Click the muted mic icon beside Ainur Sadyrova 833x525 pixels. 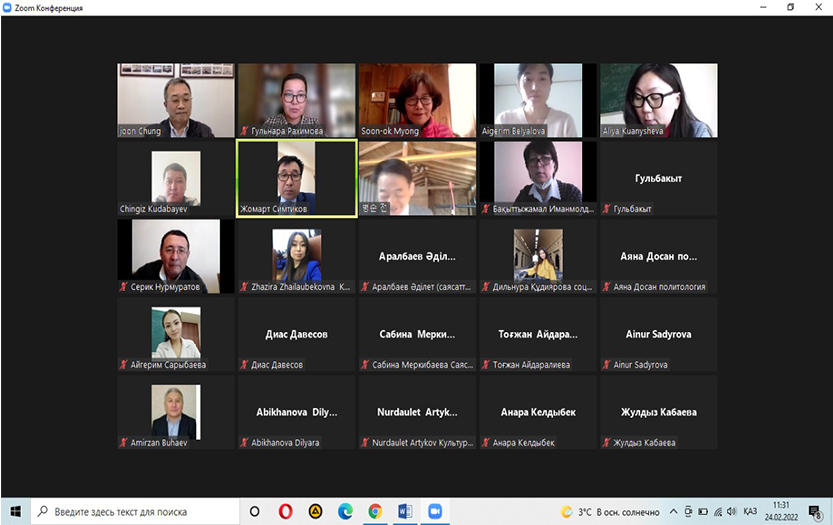[605, 365]
